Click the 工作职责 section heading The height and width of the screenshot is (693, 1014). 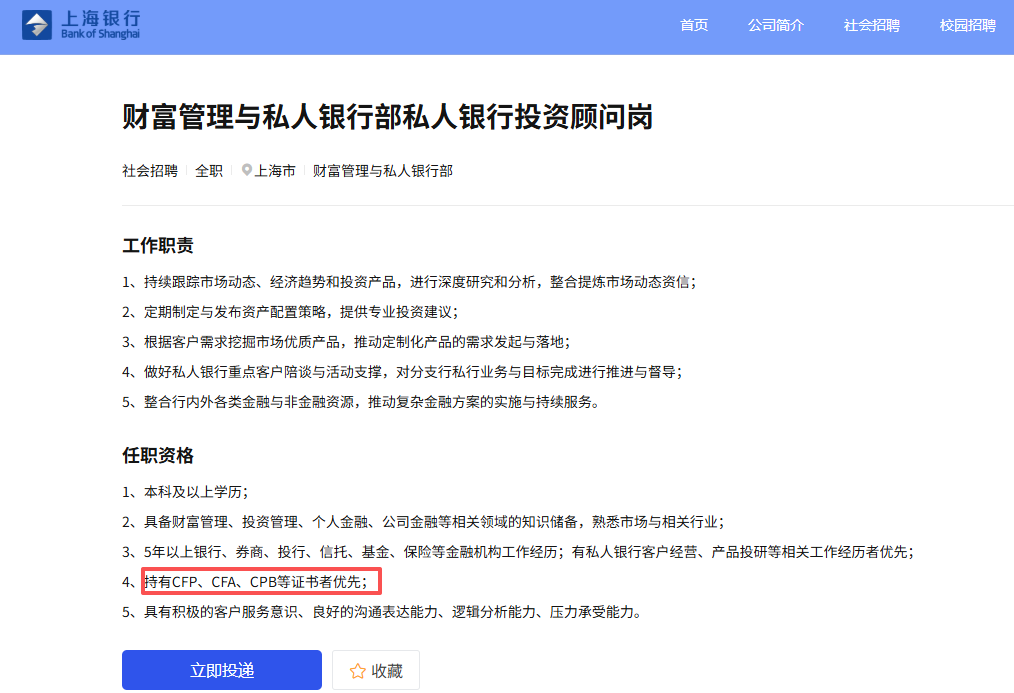[158, 246]
